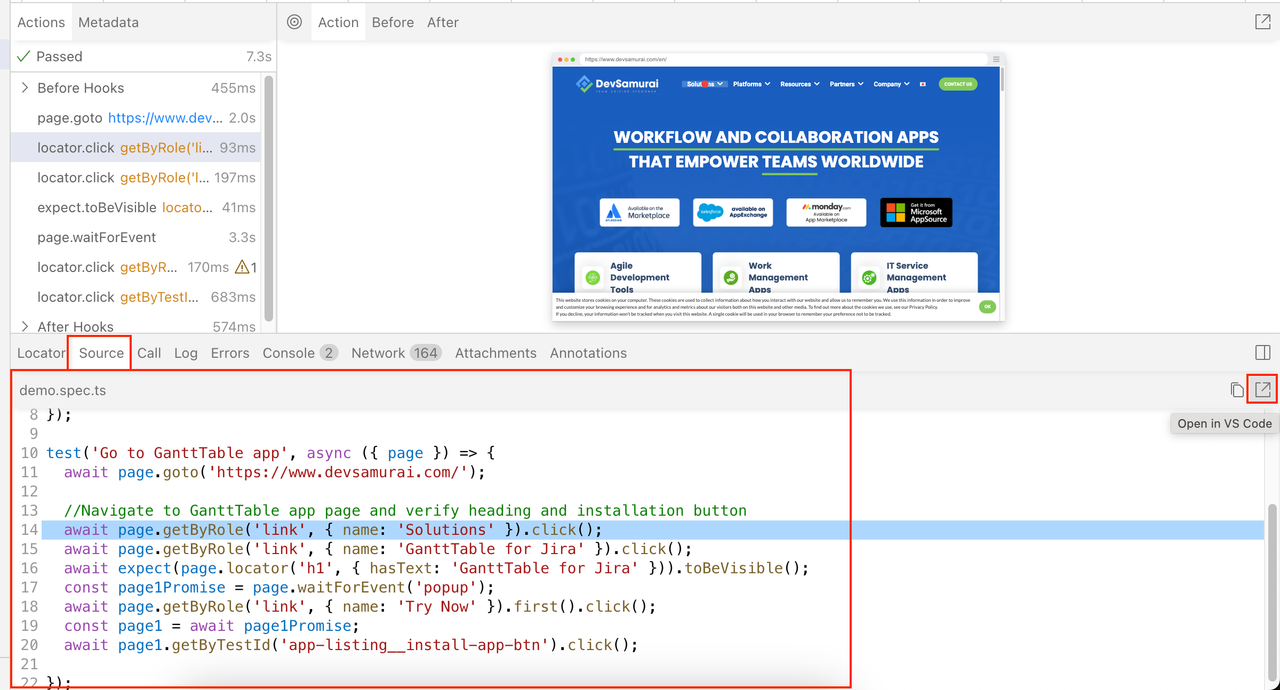Open the Errors tab
1280x690 pixels.
pyautogui.click(x=230, y=353)
